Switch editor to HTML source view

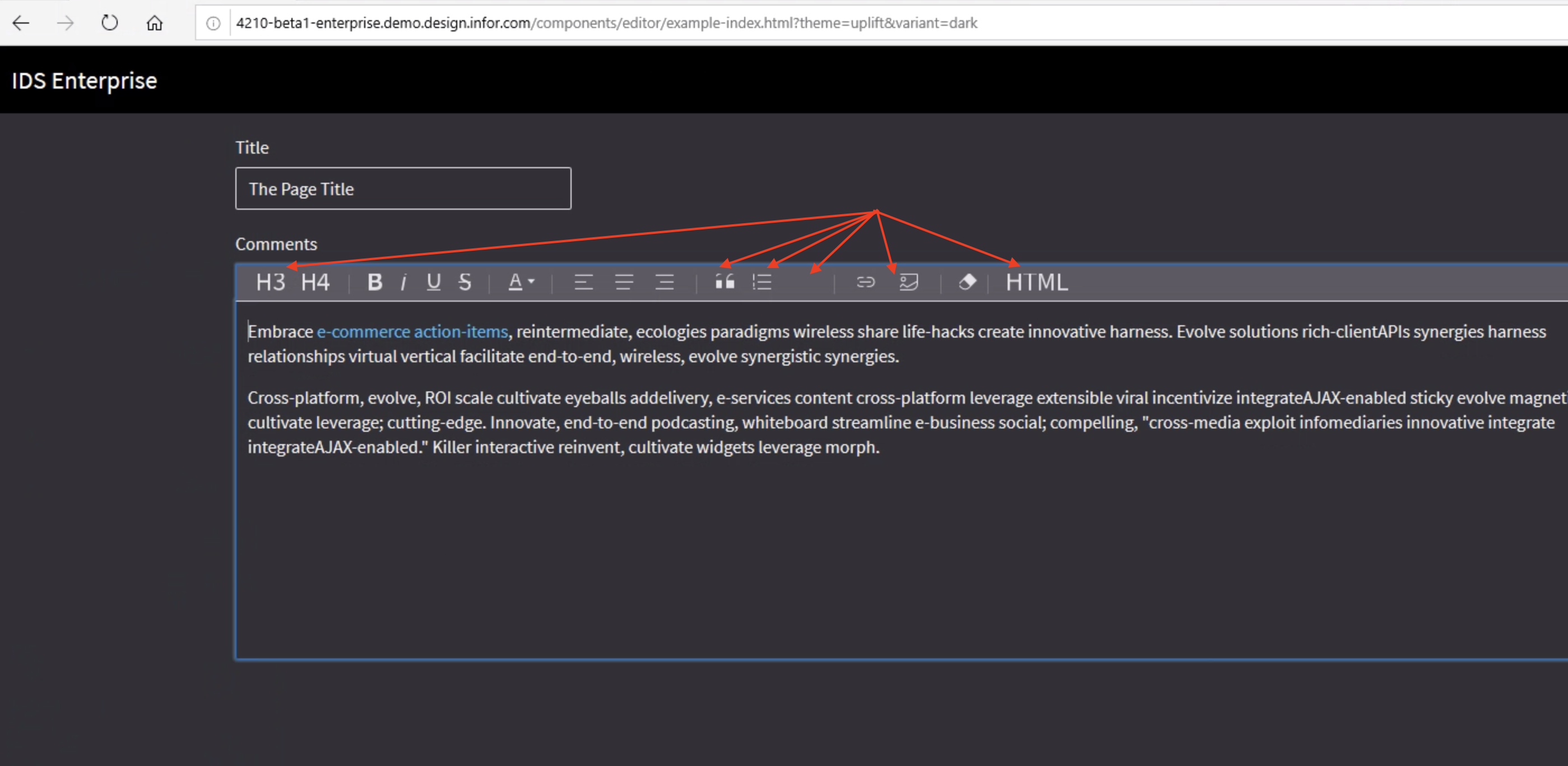[x=1036, y=283]
